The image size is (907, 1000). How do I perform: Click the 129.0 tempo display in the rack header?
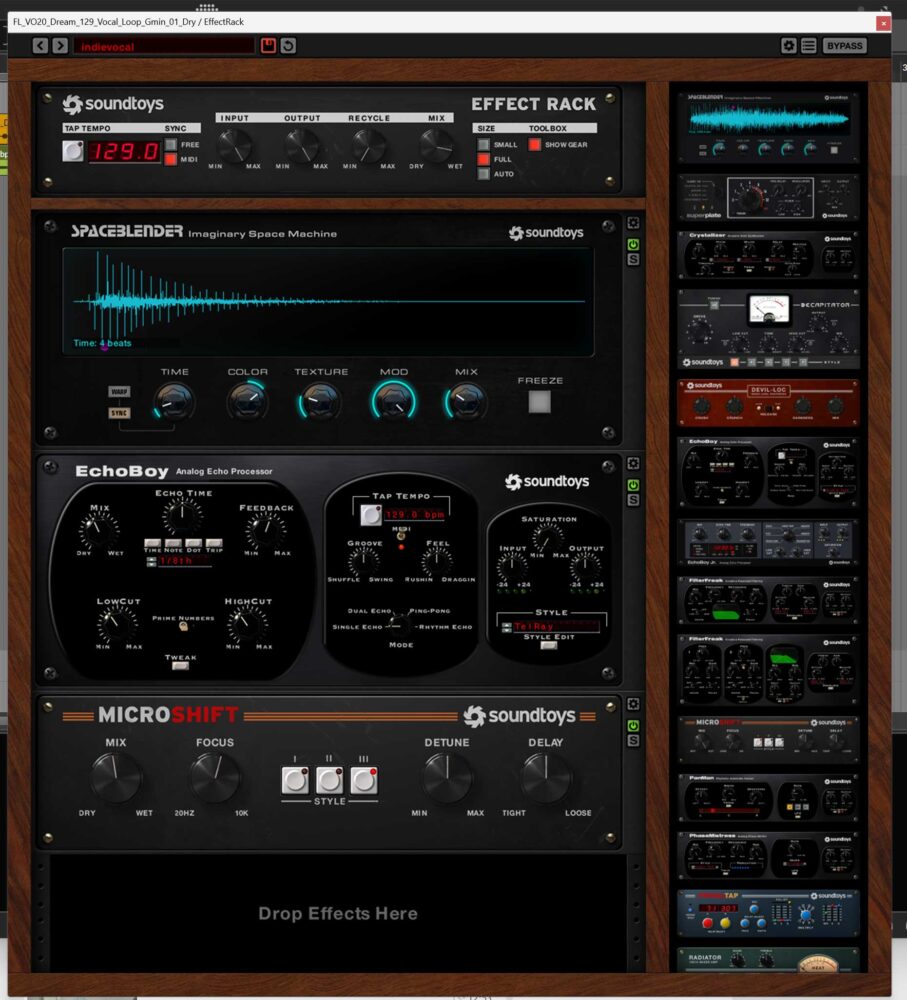click(124, 152)
